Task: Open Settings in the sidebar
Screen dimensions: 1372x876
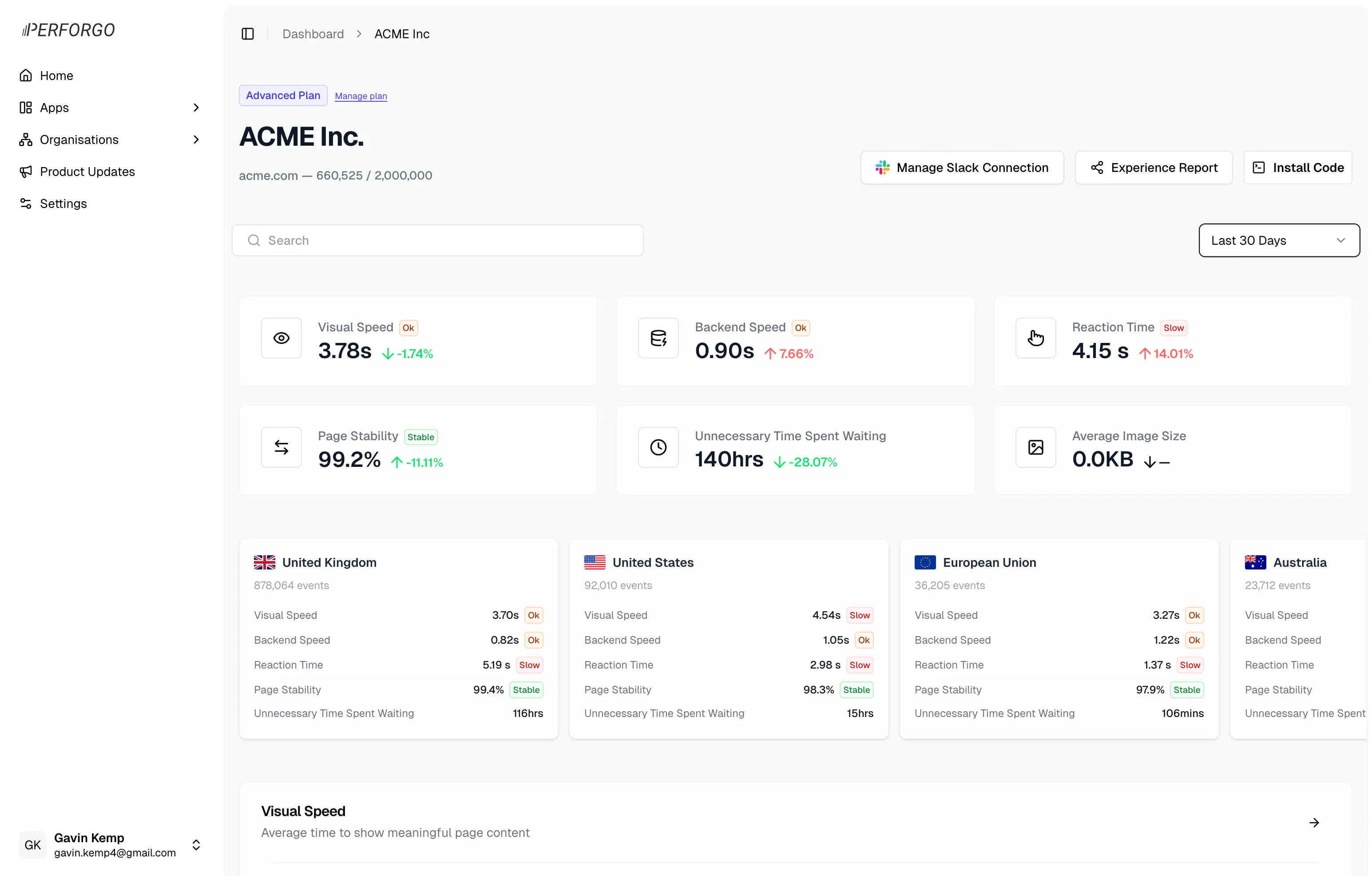Action: (112, 203)
